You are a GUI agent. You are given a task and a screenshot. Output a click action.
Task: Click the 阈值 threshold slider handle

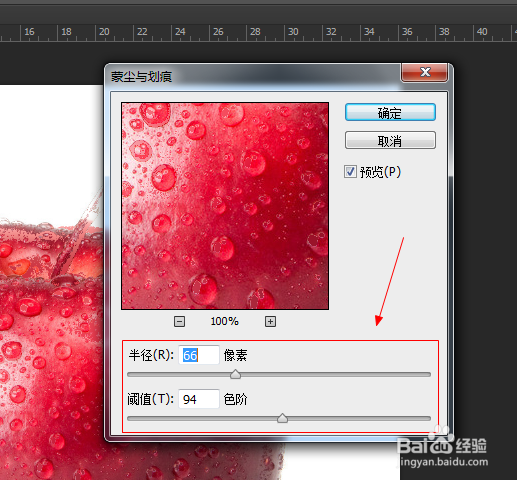pyautogui.click(x=282, y=418)
